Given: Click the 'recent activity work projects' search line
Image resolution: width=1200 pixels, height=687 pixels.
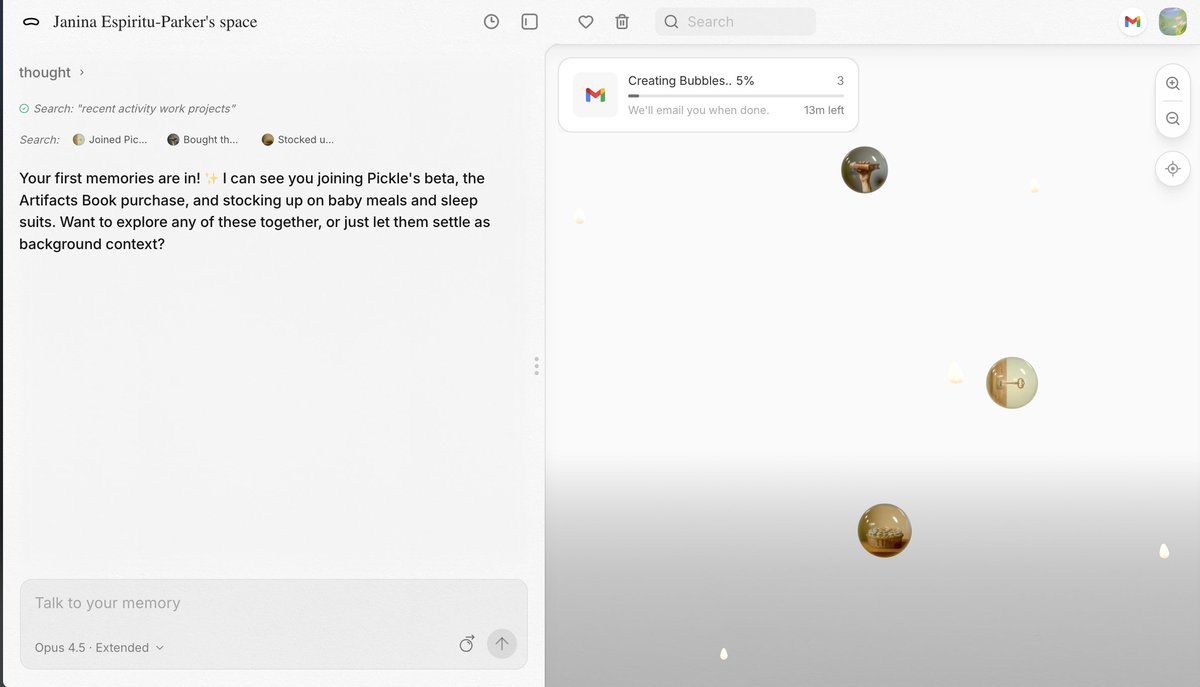Looking at the screenshot, I should (x=127, y=108).
